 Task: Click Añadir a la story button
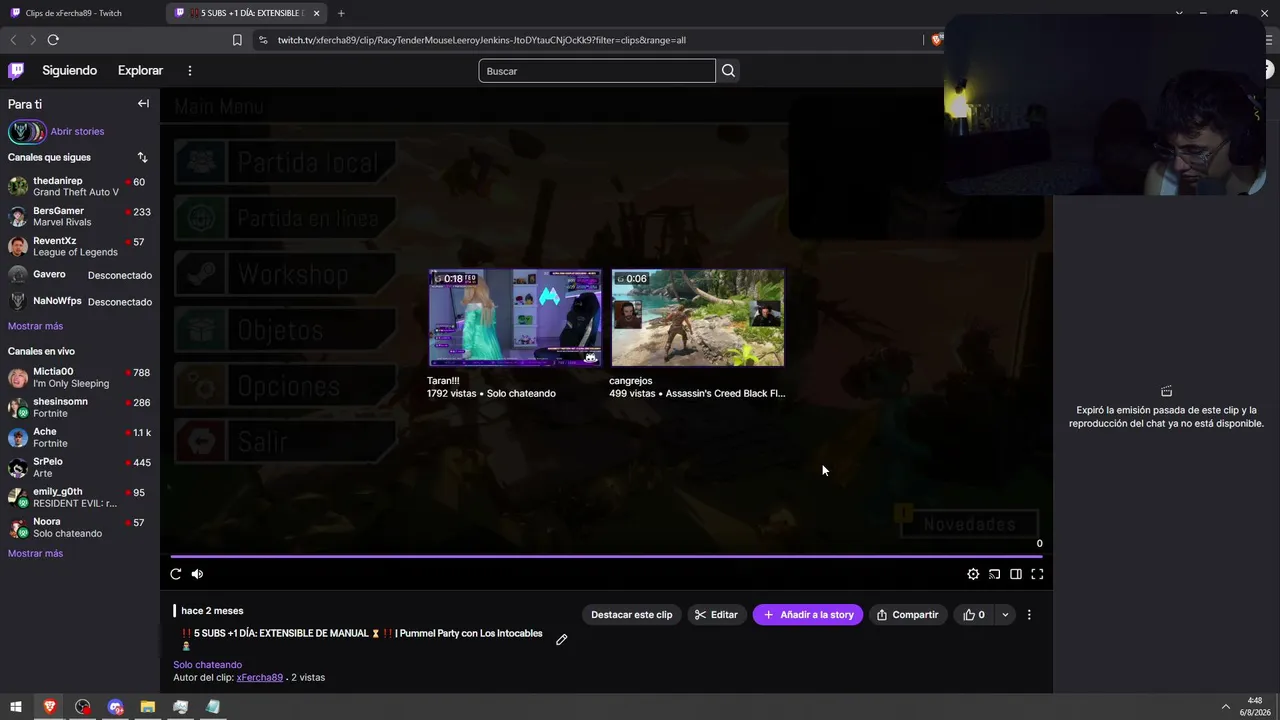tap(808, 615)
